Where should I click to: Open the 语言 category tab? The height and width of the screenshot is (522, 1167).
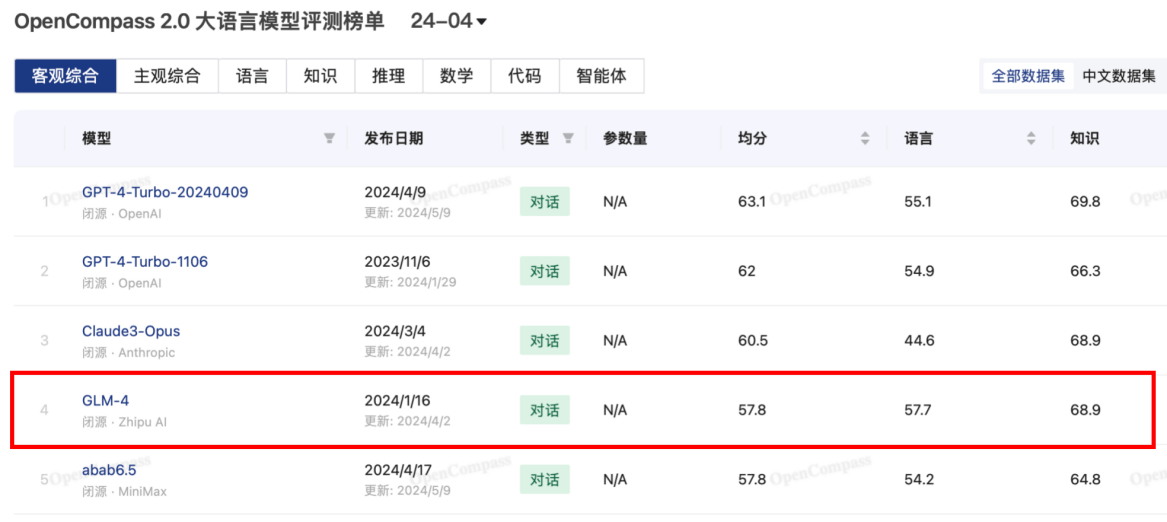tap(252, 76)
